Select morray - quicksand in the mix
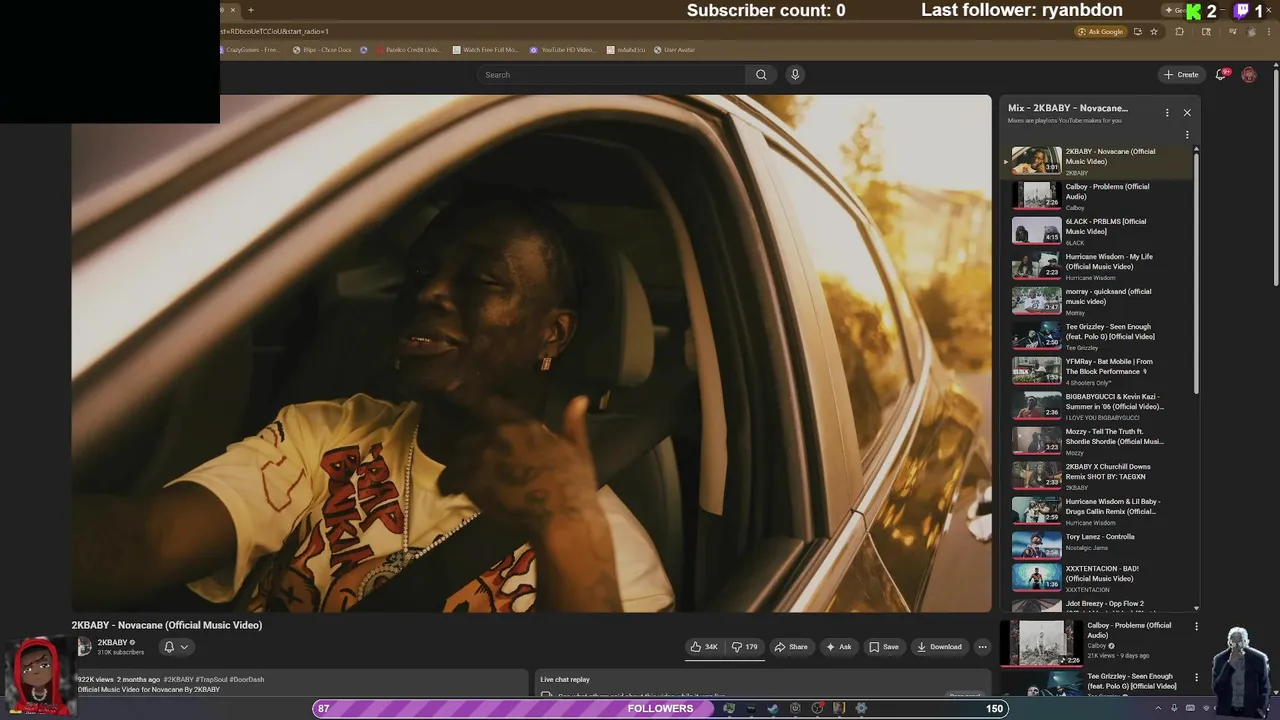 click(1098, 301)
